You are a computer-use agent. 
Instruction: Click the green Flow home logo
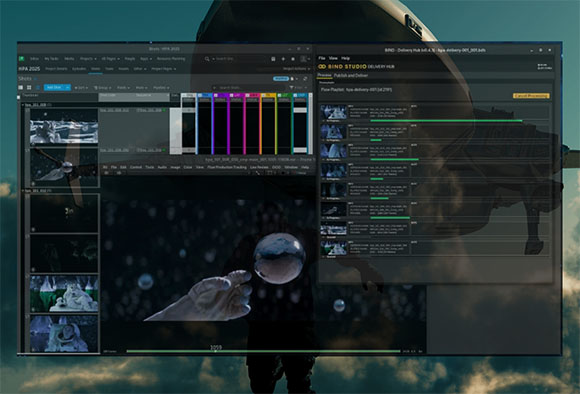coord(21,58)
